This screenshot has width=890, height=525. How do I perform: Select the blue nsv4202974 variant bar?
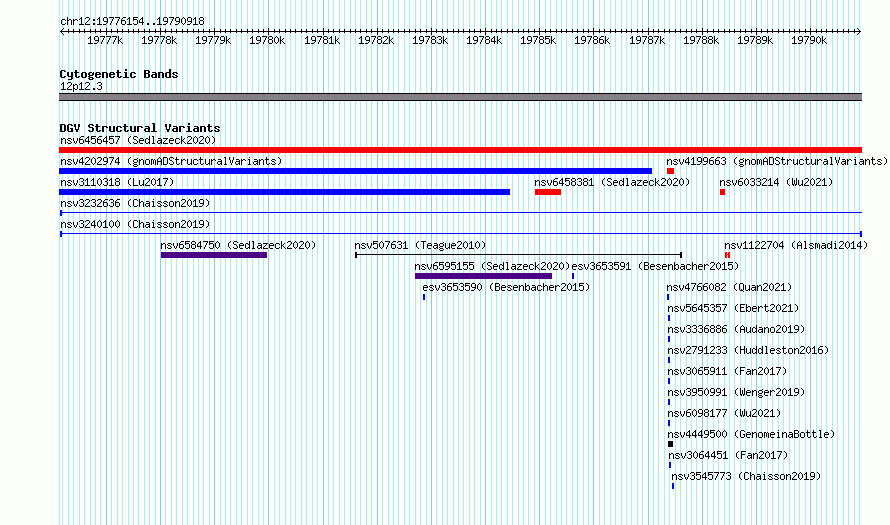point(355,171)
